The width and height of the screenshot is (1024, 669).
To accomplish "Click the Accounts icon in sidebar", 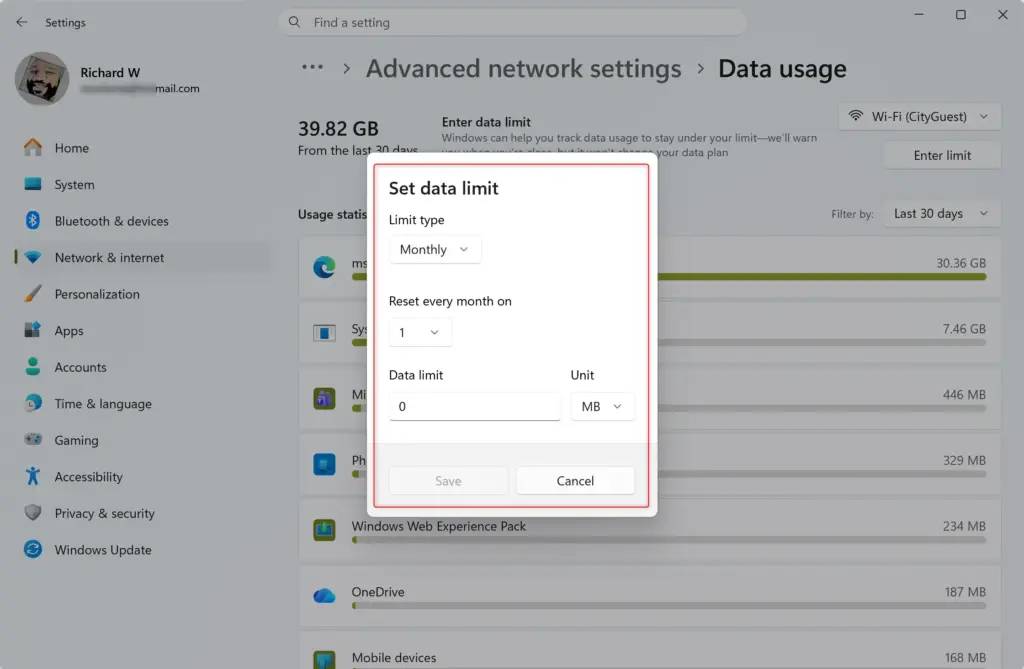I will click(33, 367).
